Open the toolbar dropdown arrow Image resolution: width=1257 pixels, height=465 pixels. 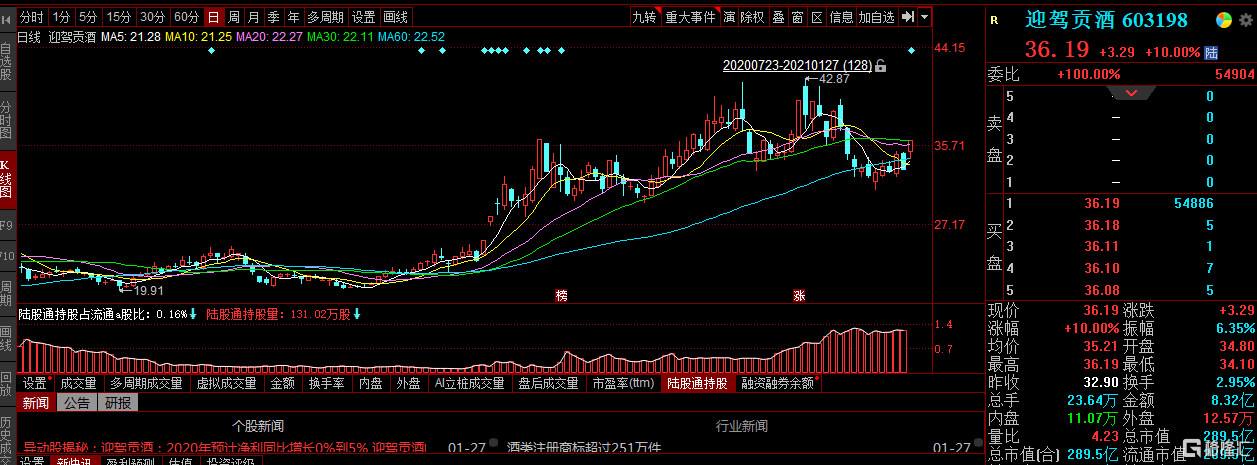[924, 17]
